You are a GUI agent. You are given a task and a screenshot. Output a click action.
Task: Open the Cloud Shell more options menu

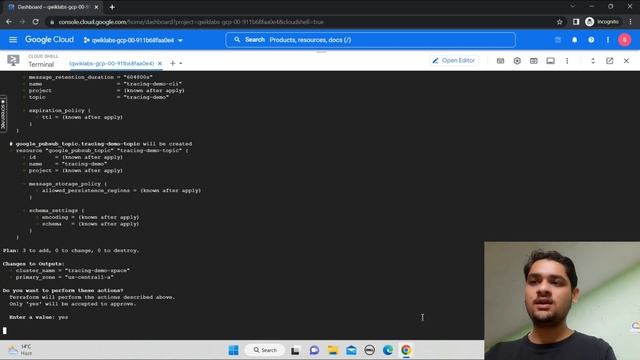pos(567,61)
